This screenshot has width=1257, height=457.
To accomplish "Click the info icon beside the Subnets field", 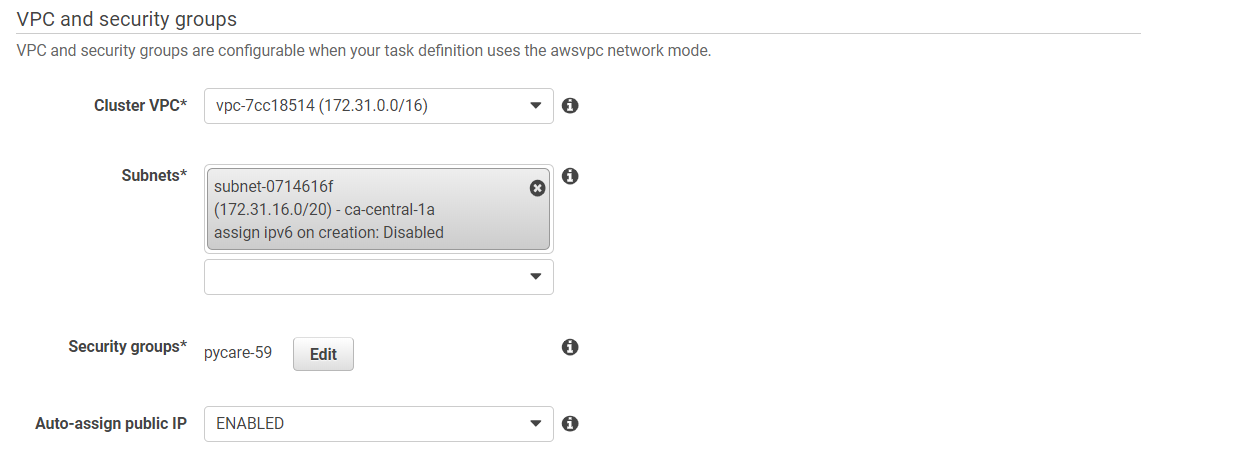I will [570, 176].
